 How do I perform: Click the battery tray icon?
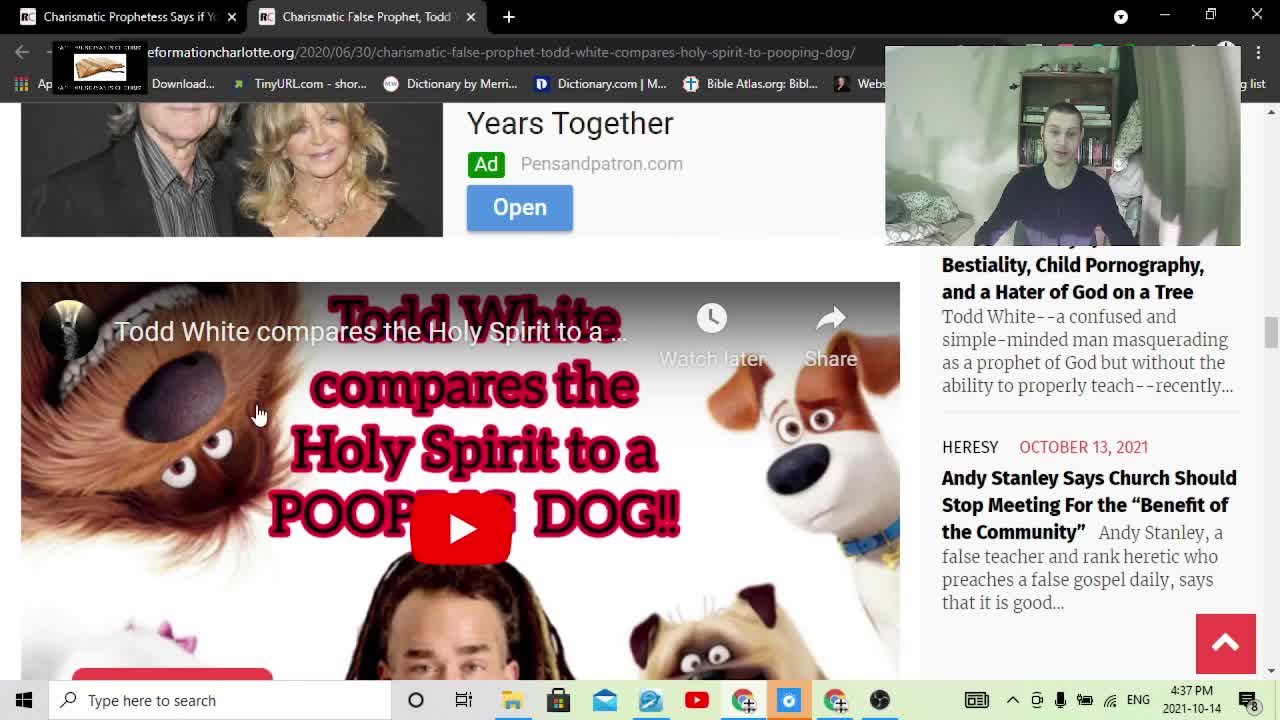(1085, 700)
